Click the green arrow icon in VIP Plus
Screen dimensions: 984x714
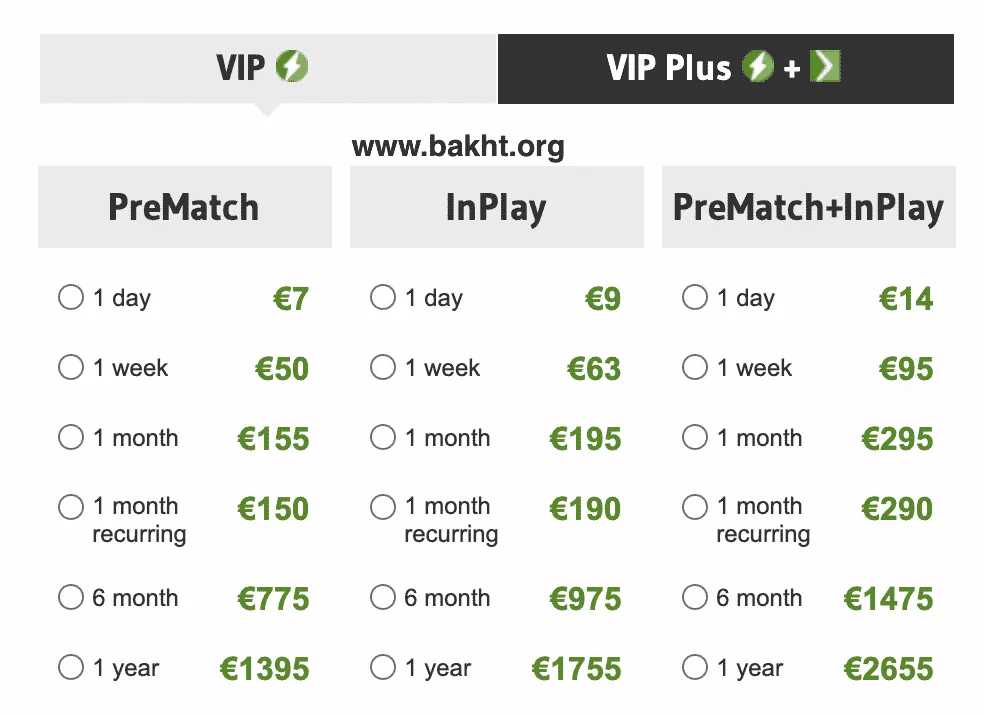pyautogui.click(x=825, y=67)
